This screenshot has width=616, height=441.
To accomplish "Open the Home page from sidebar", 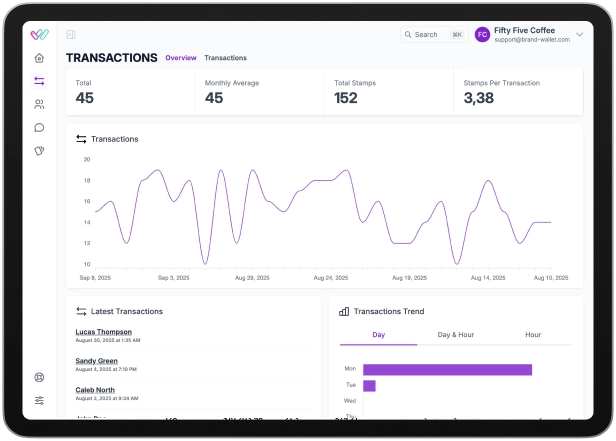I will 39,58.
